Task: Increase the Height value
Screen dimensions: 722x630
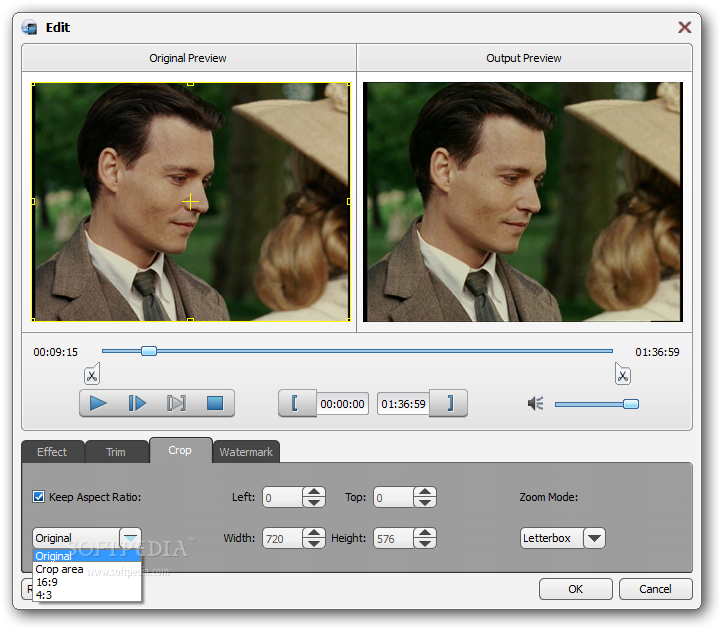Action: [425, 533]
